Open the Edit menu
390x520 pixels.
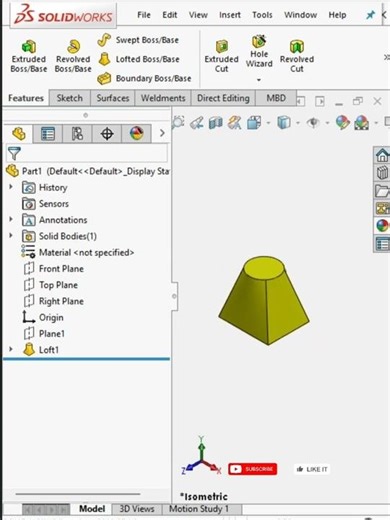[x=170, y=15]
